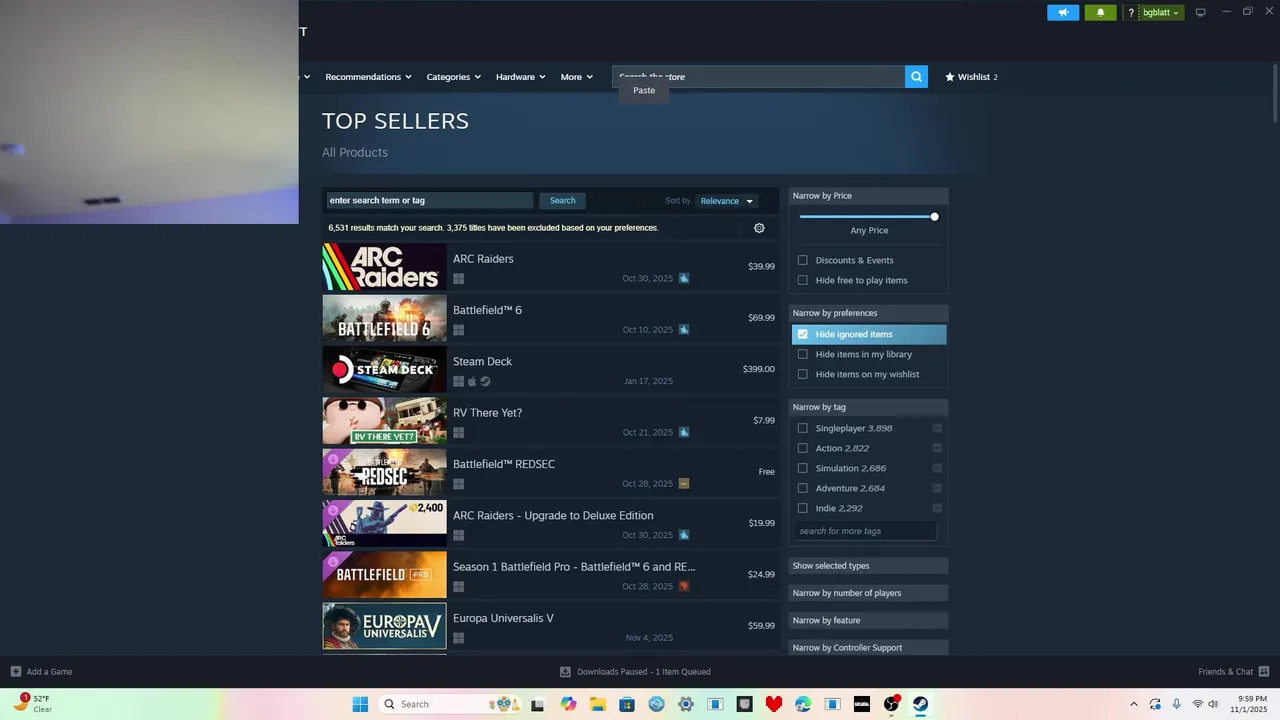The image size is (1280, 720).
Task: Open Big Picture mode monitor icon
Action: 1201,12
